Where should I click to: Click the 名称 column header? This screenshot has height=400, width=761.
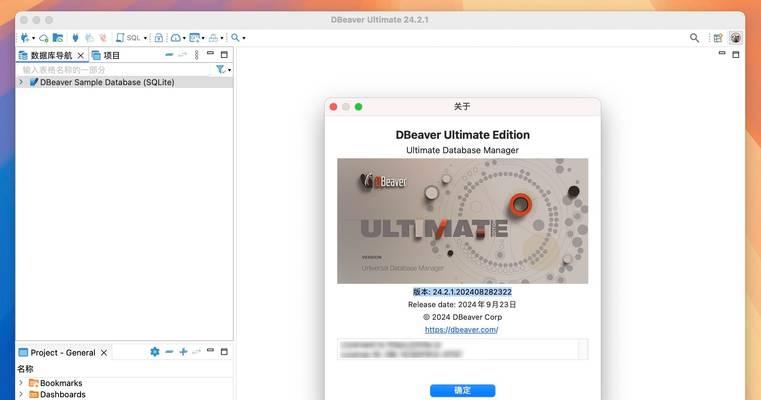point(25,369)
